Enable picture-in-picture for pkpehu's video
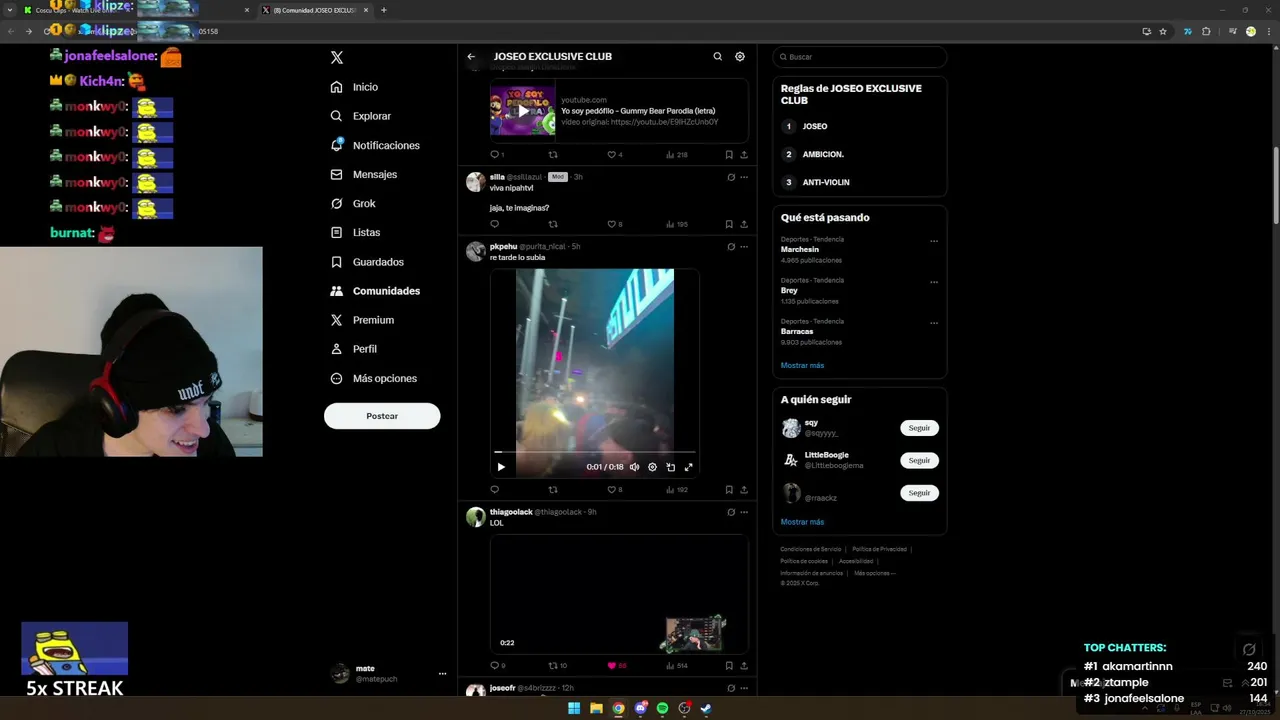 tap(670, 467)
